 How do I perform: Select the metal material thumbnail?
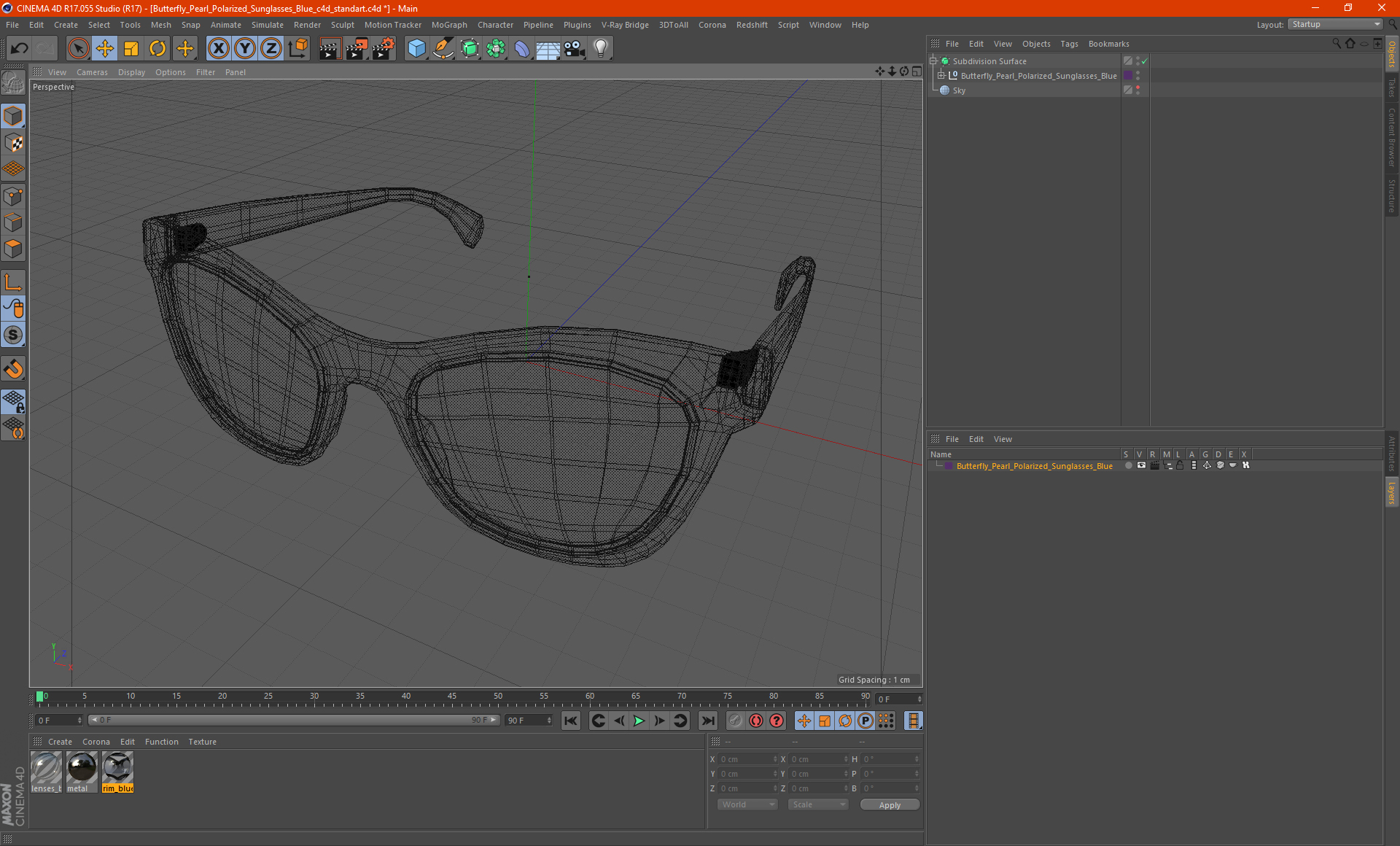(82, 772)
